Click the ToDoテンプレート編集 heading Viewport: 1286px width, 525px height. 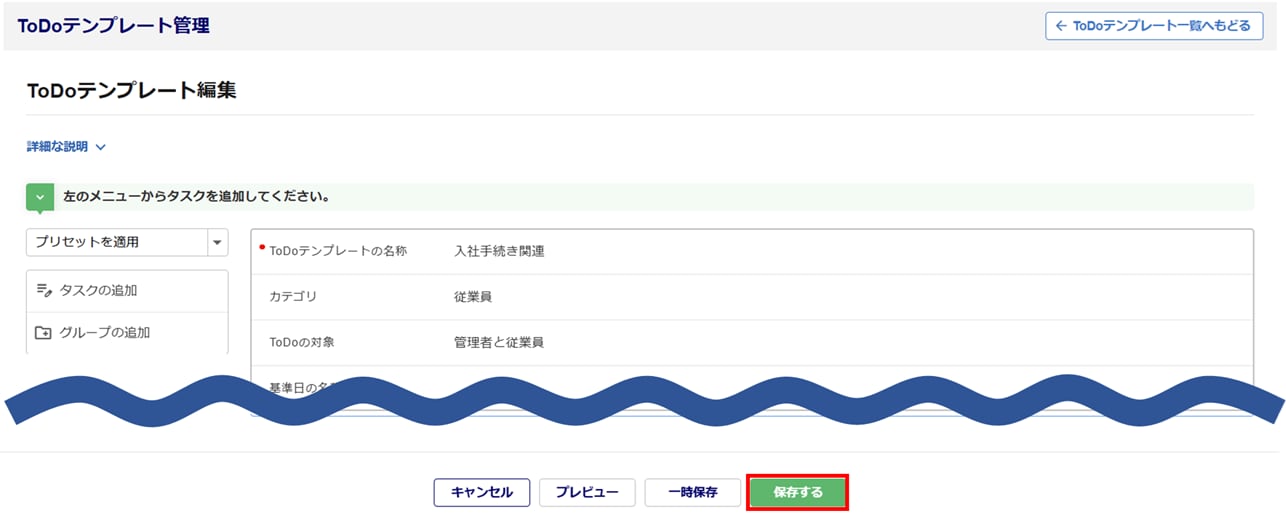[131, 91]
